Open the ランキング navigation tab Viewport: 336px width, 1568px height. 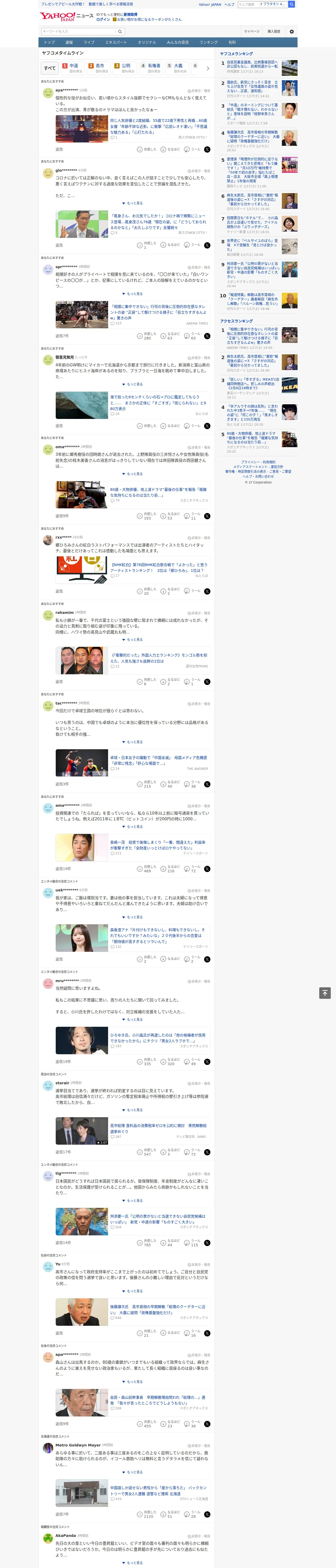tap(209, 43)
